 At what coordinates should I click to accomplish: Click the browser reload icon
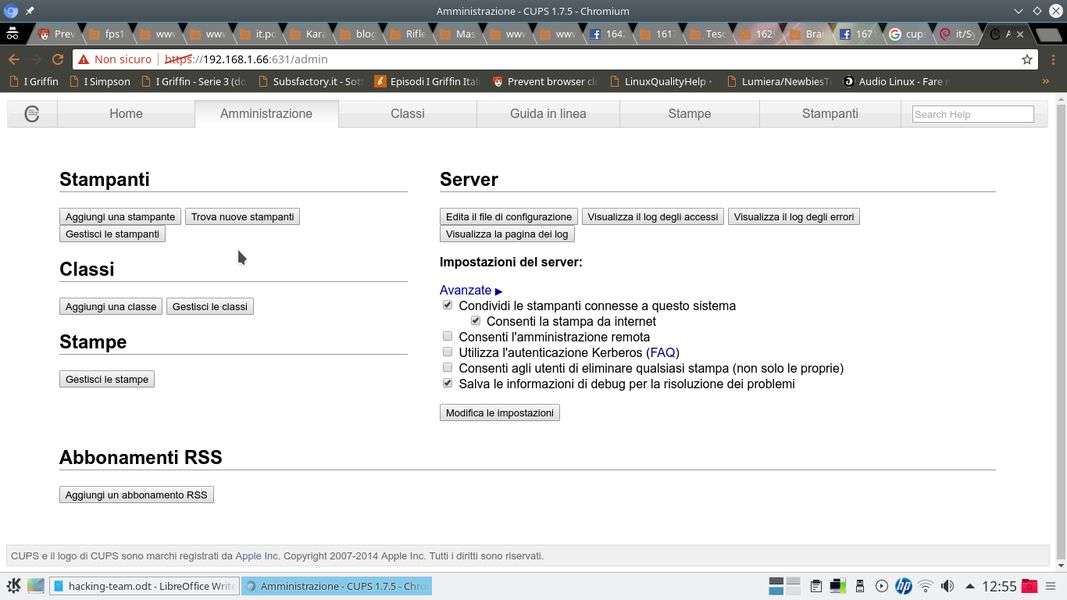57,59
